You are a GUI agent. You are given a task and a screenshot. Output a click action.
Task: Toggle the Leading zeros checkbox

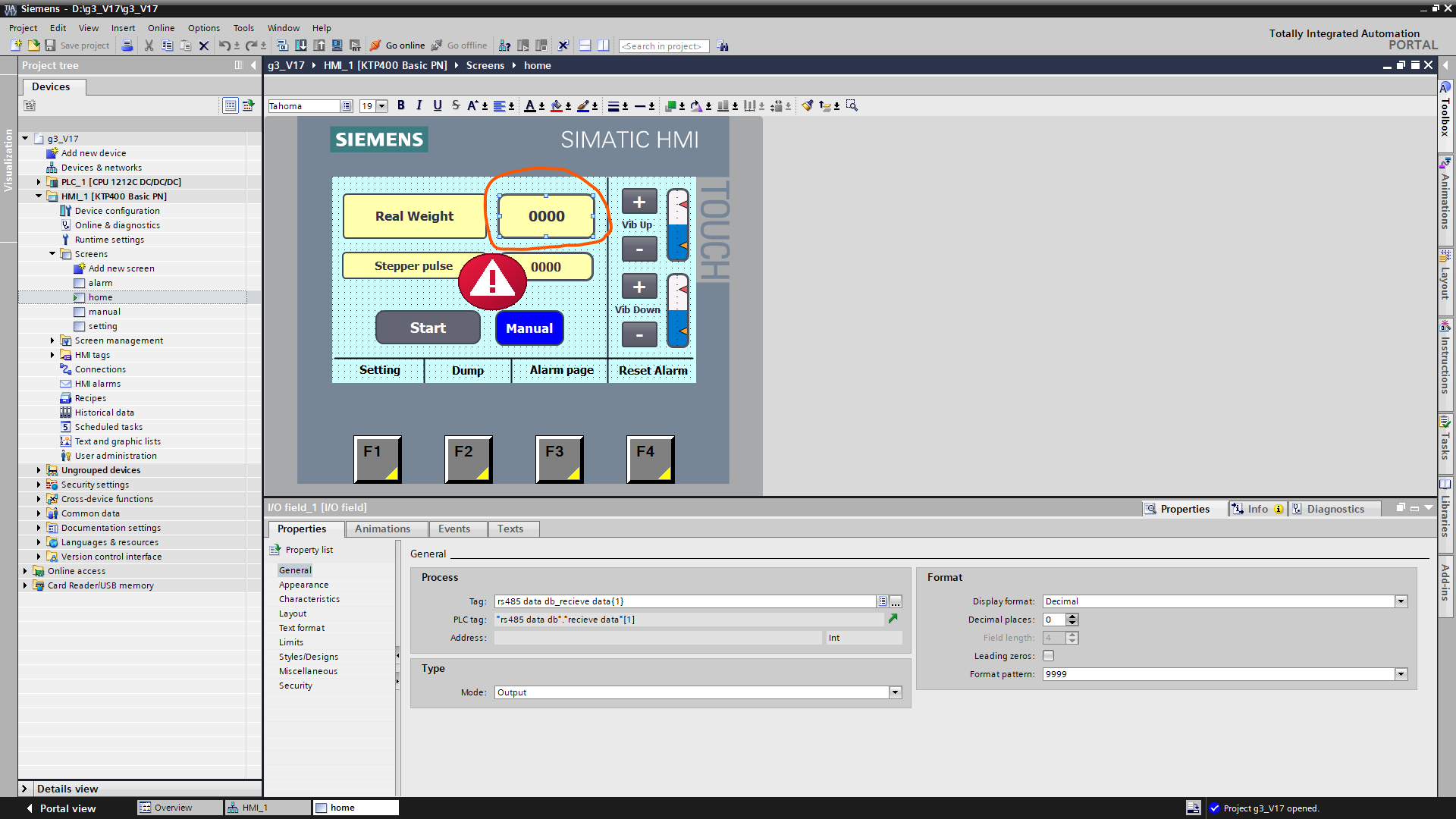[x=1048, y=656]
